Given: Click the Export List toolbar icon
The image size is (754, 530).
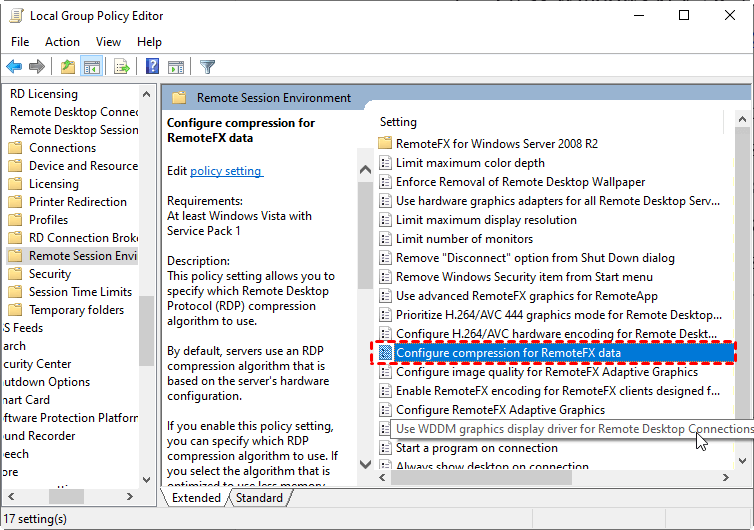Looking at the screenshot, I should pos(121,67).
